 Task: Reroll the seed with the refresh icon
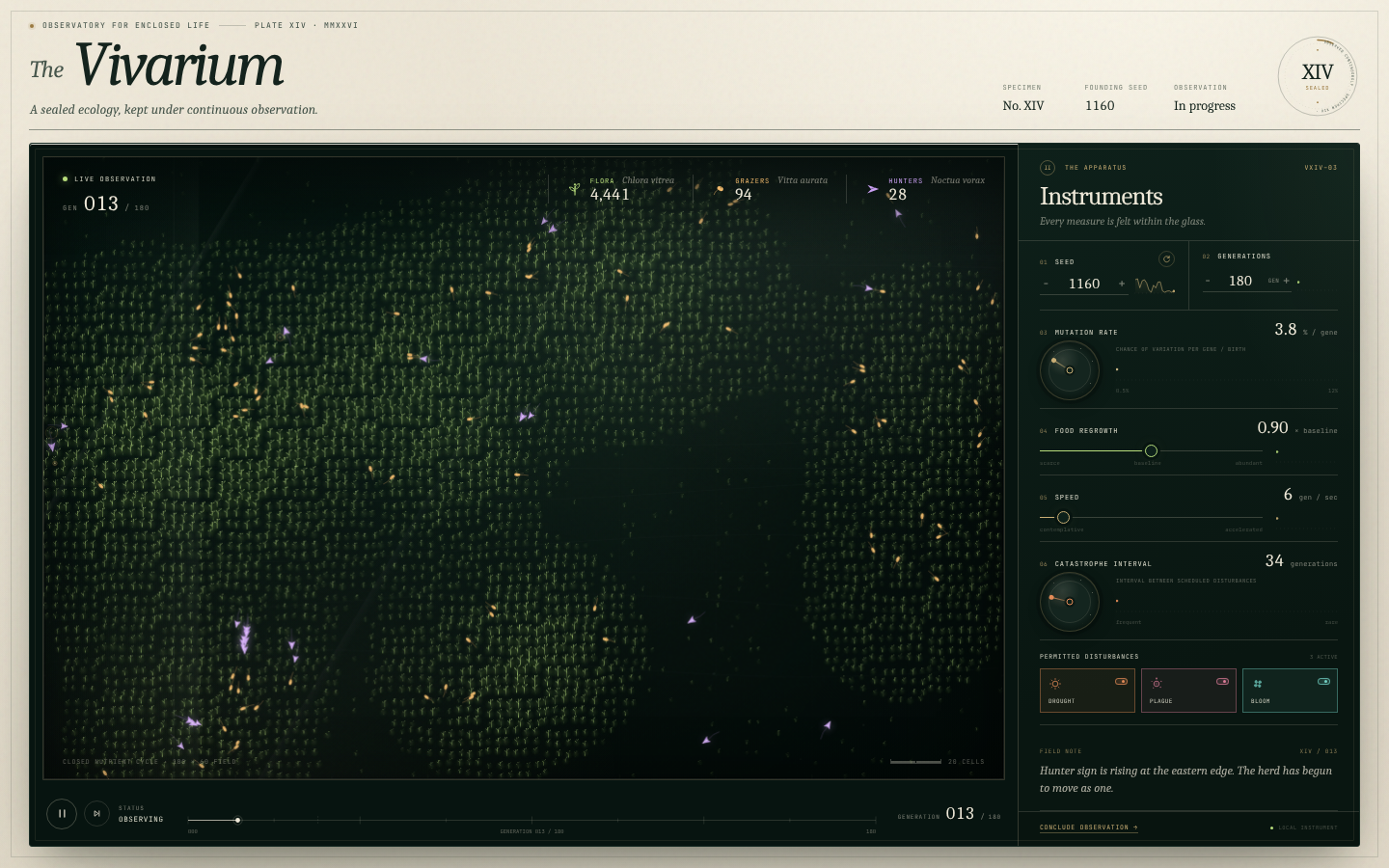tap(1166, 258)
